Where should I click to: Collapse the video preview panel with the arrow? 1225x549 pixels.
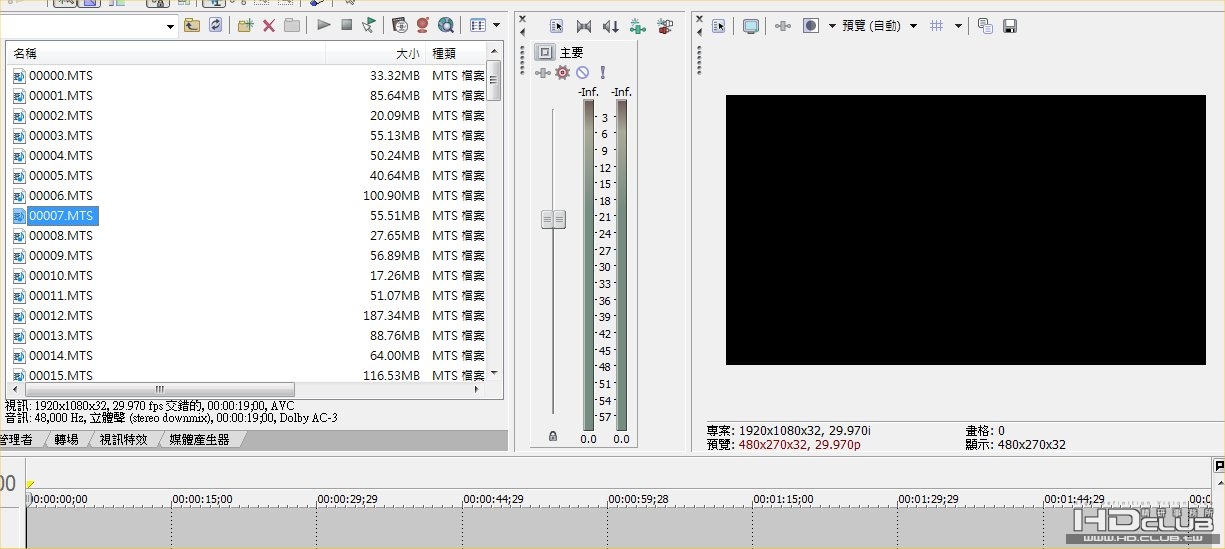click(698, 32)
